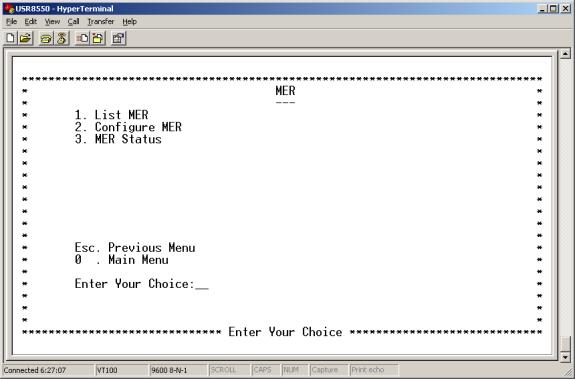
Task: Open the Transfer menu
Action: (101, 22)
